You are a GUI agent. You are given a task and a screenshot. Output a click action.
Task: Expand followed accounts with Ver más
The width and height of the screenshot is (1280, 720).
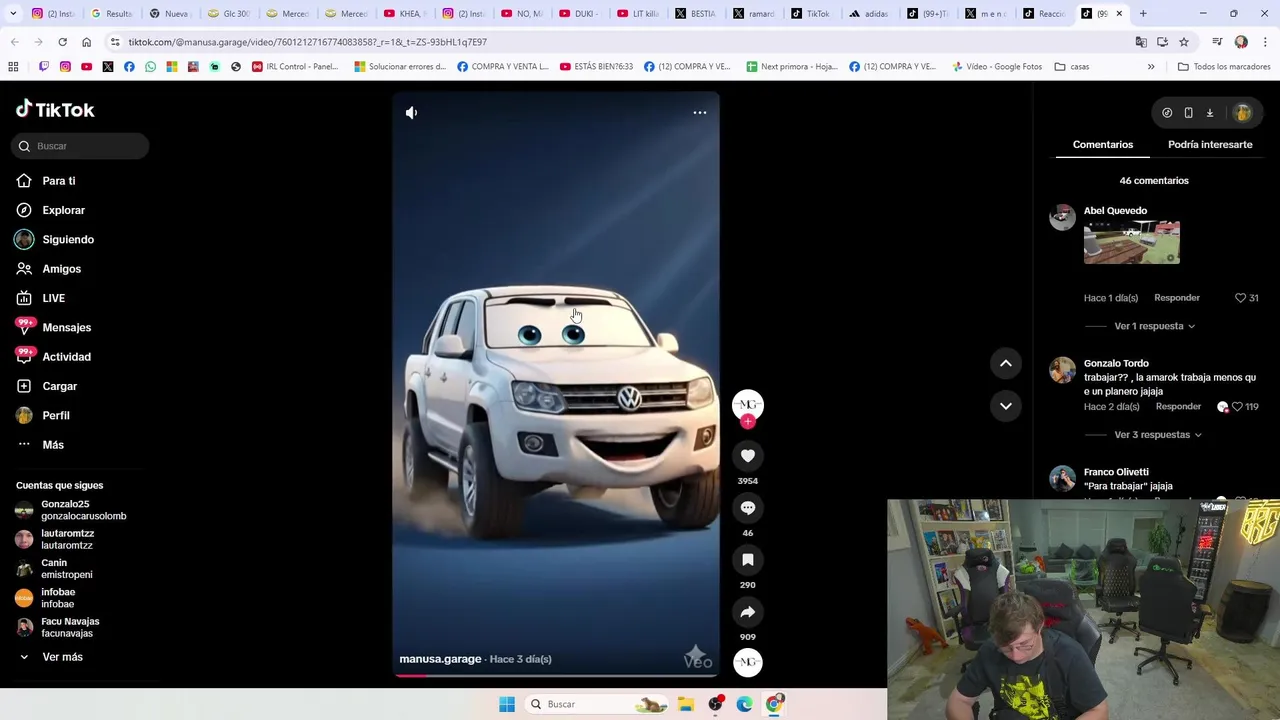pos(62,657)
